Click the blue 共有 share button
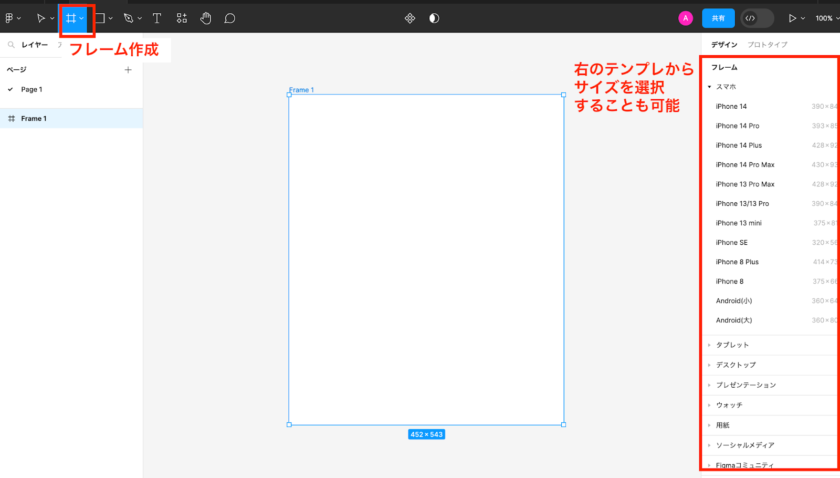The height and width of the screenshot is (478, 840). [x=718, y=18]
